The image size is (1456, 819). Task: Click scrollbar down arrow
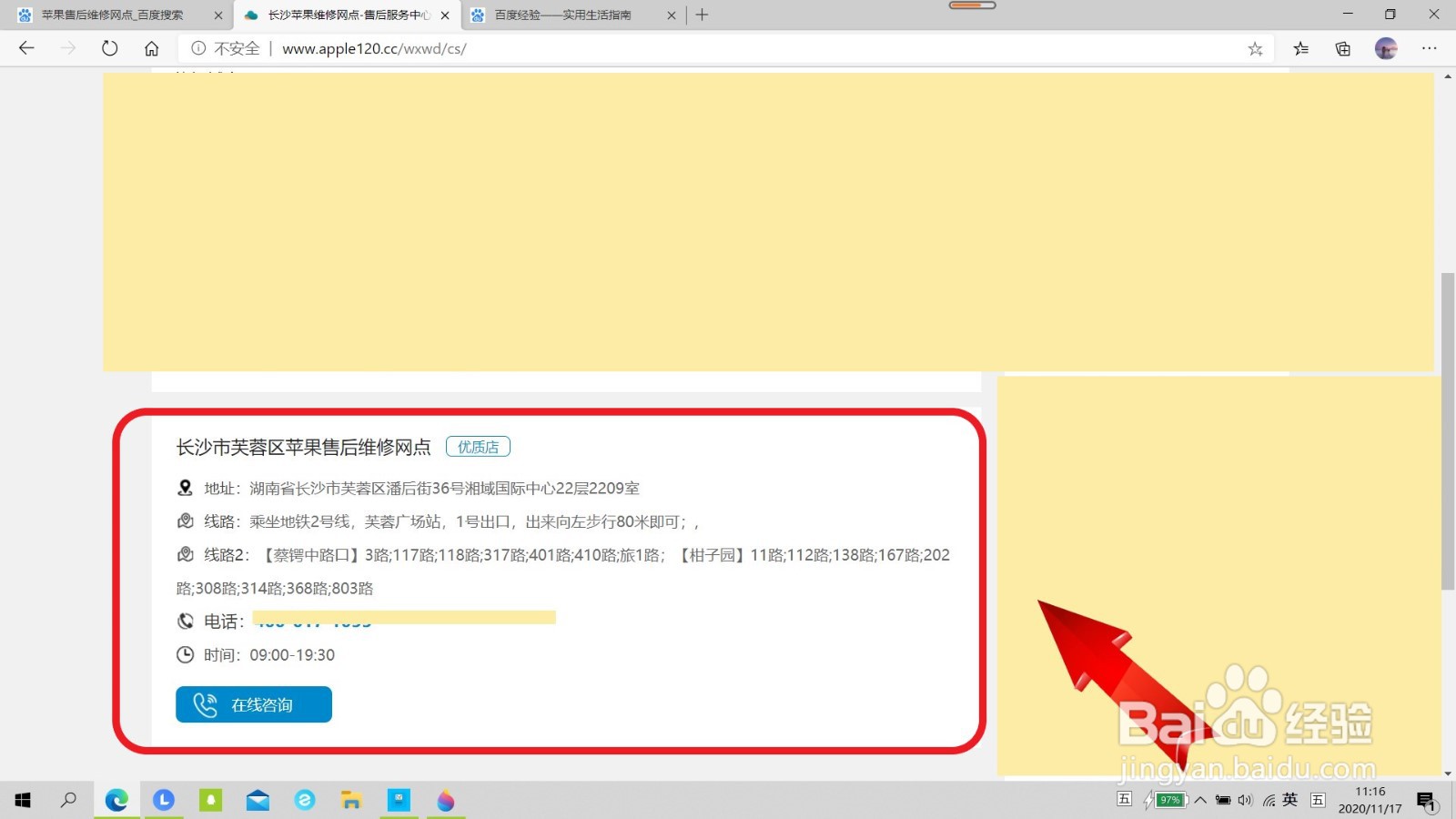pyautogui.click(x=1448, y=773)
